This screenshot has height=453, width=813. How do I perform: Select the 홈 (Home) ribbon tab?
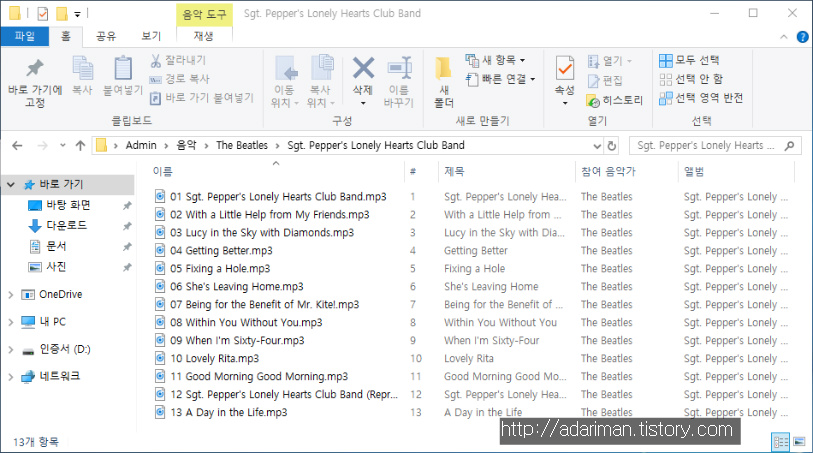tap(66, 36)
